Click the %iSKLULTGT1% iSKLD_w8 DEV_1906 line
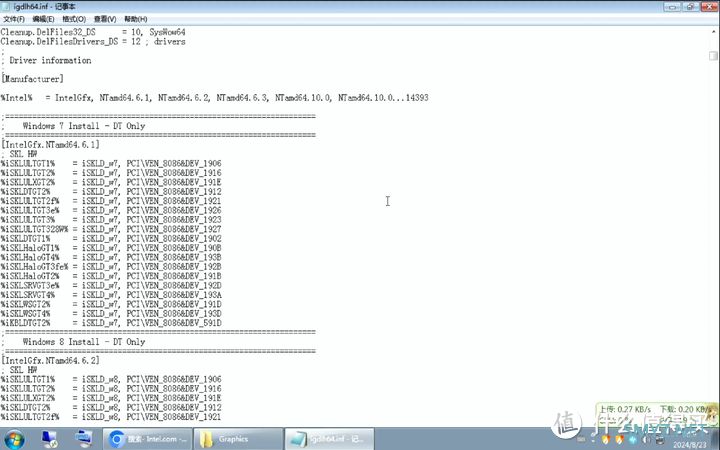 pyautogui.click(x=111, y=379)
